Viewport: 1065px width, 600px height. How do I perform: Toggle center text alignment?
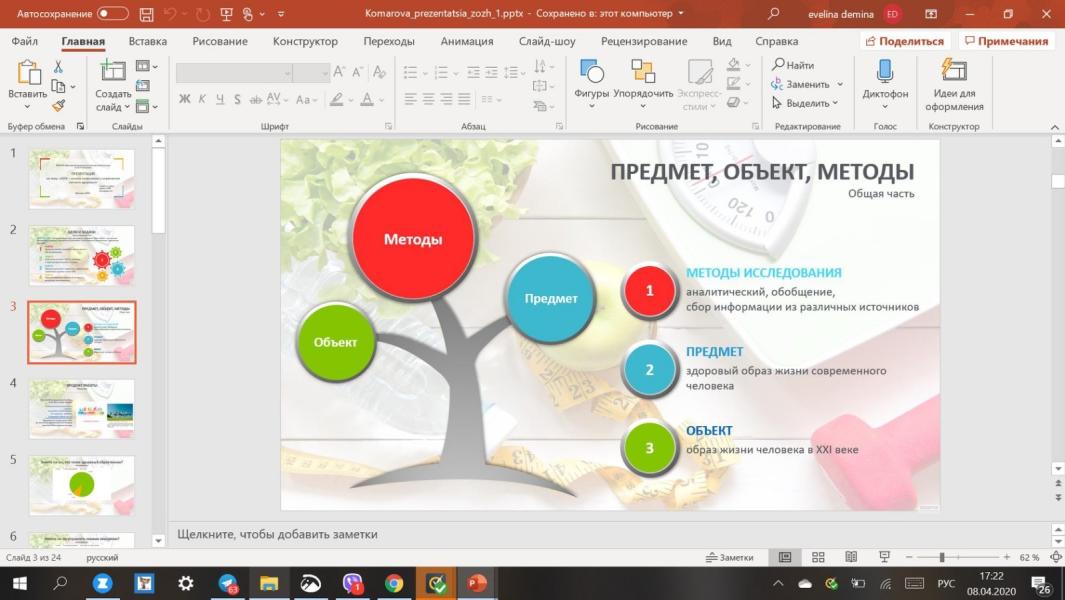click(428, 99)
